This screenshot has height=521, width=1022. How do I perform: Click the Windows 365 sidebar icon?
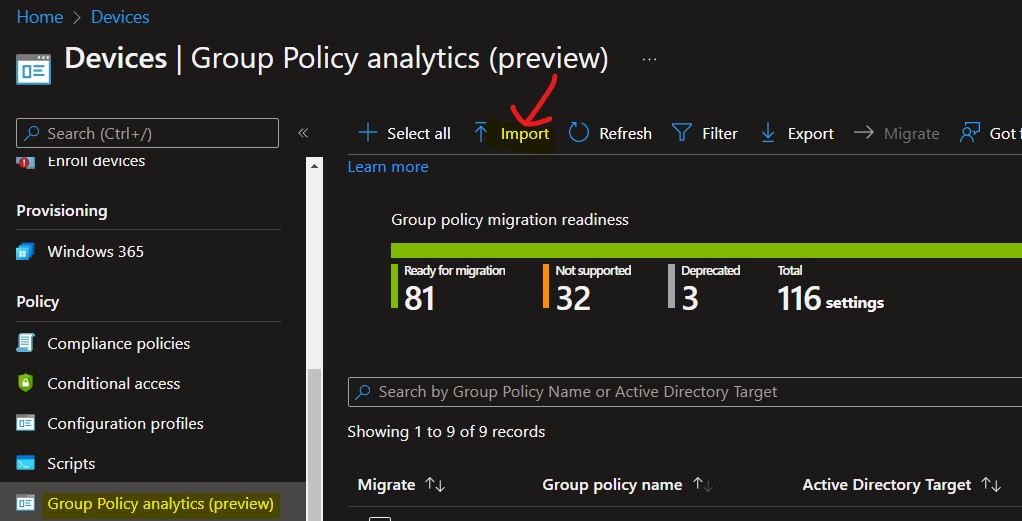[x=25, y=252]
